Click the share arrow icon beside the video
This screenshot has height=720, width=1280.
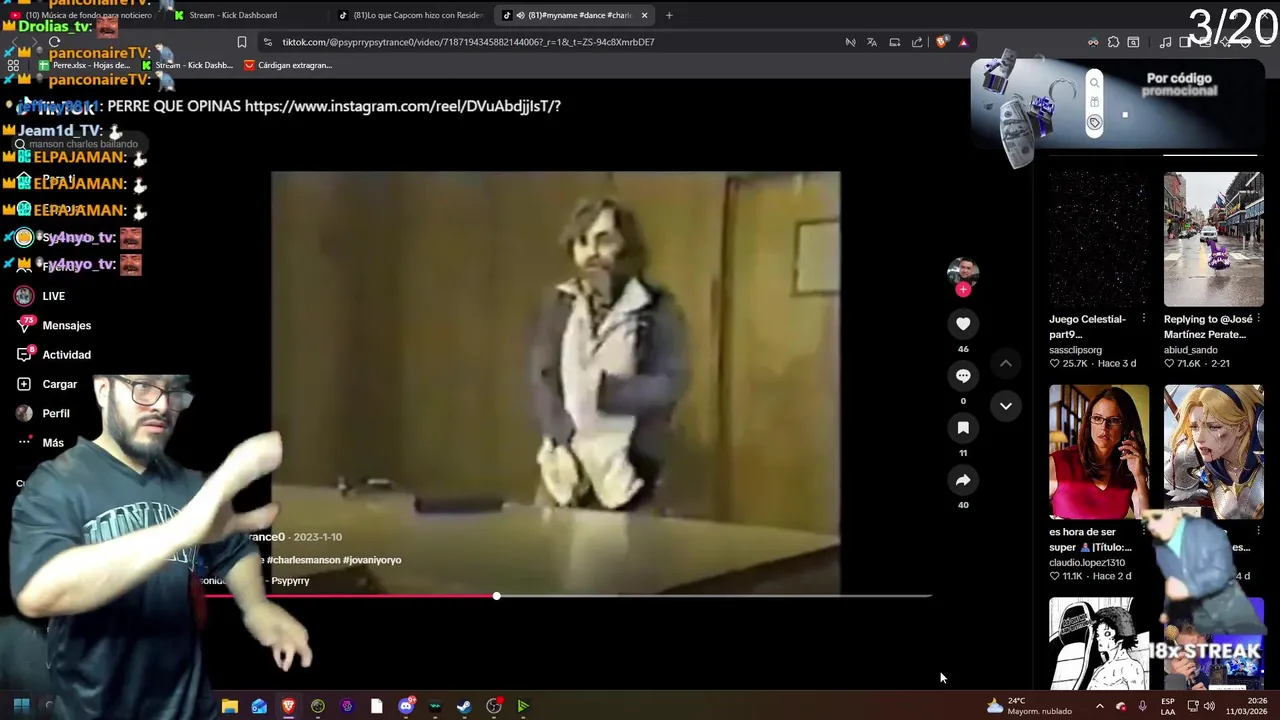coord(963,480)
